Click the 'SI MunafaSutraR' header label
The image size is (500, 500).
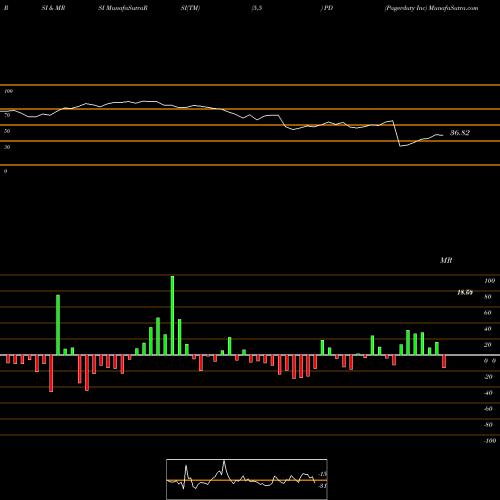(x=123, y=8)
